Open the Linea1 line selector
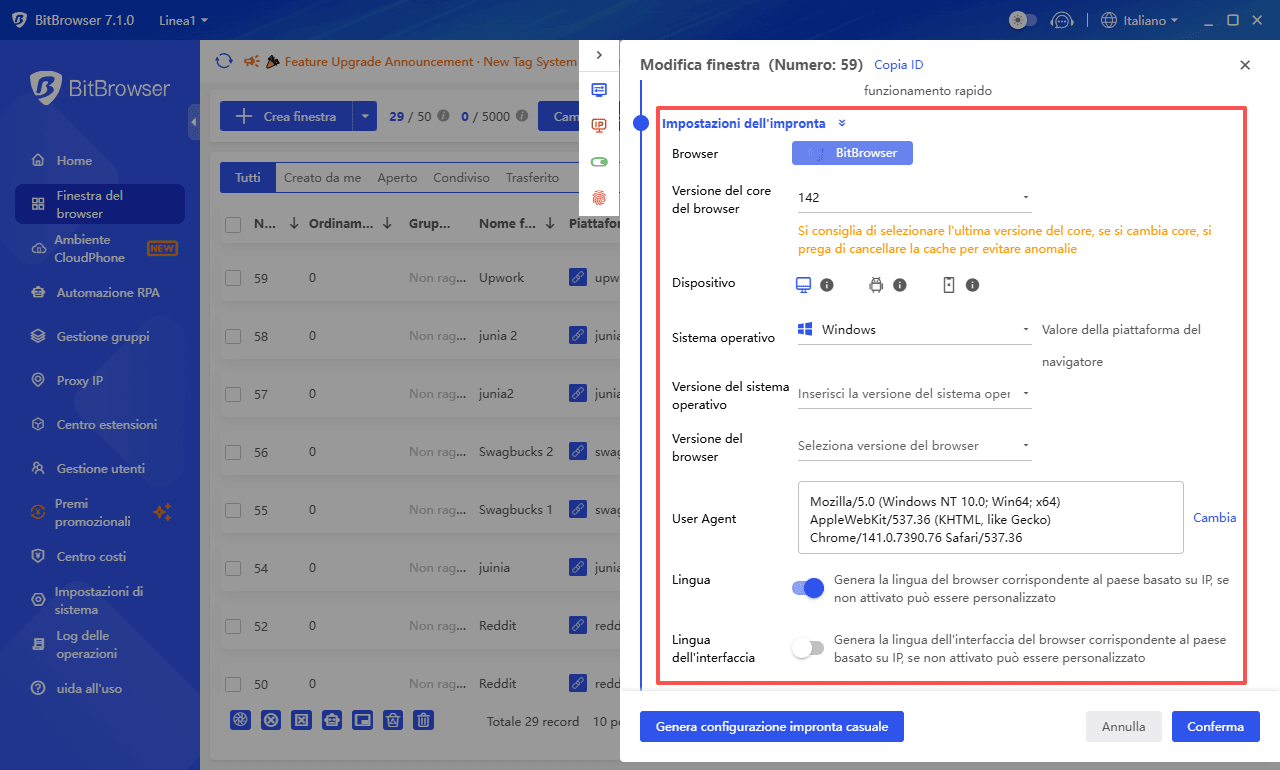1280x770 pixels. point(184,20)
